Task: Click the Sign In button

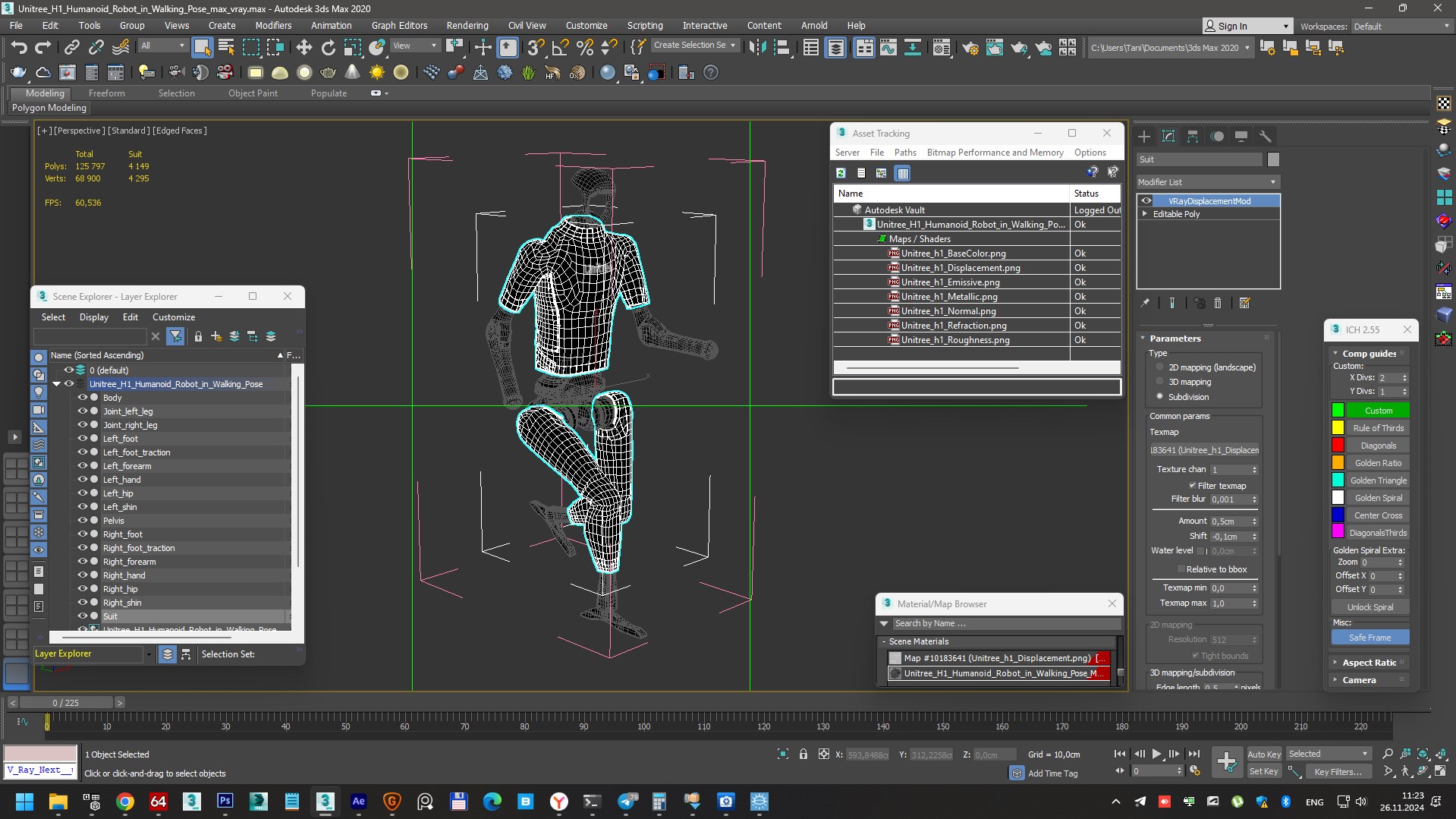Action: 1247,26
